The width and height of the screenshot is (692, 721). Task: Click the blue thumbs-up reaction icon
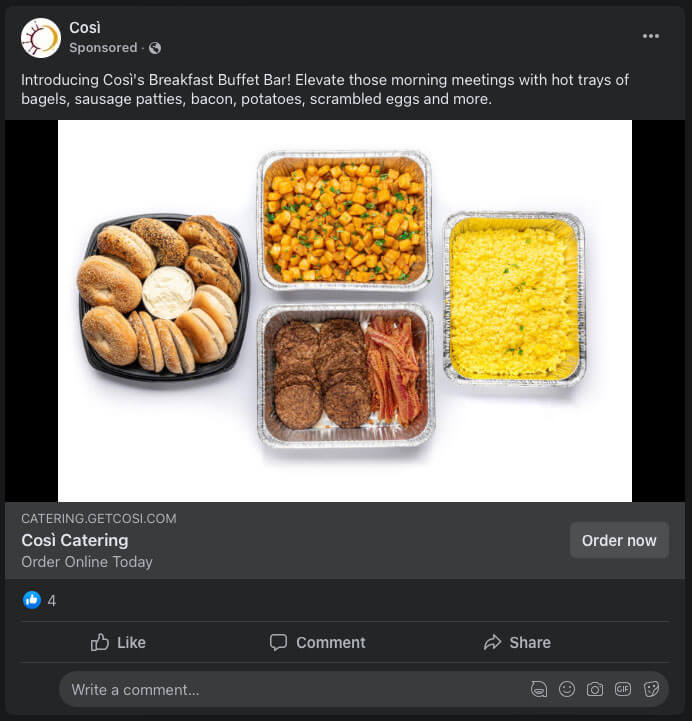32,600
